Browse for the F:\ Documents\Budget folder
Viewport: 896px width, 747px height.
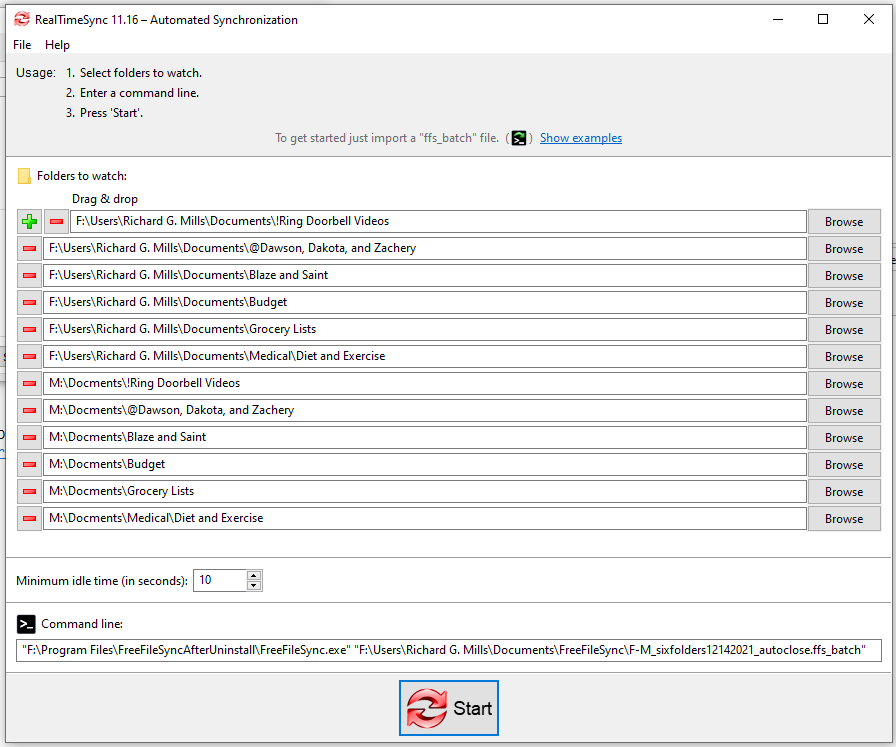pyautogui.click(x=844, y=302)
